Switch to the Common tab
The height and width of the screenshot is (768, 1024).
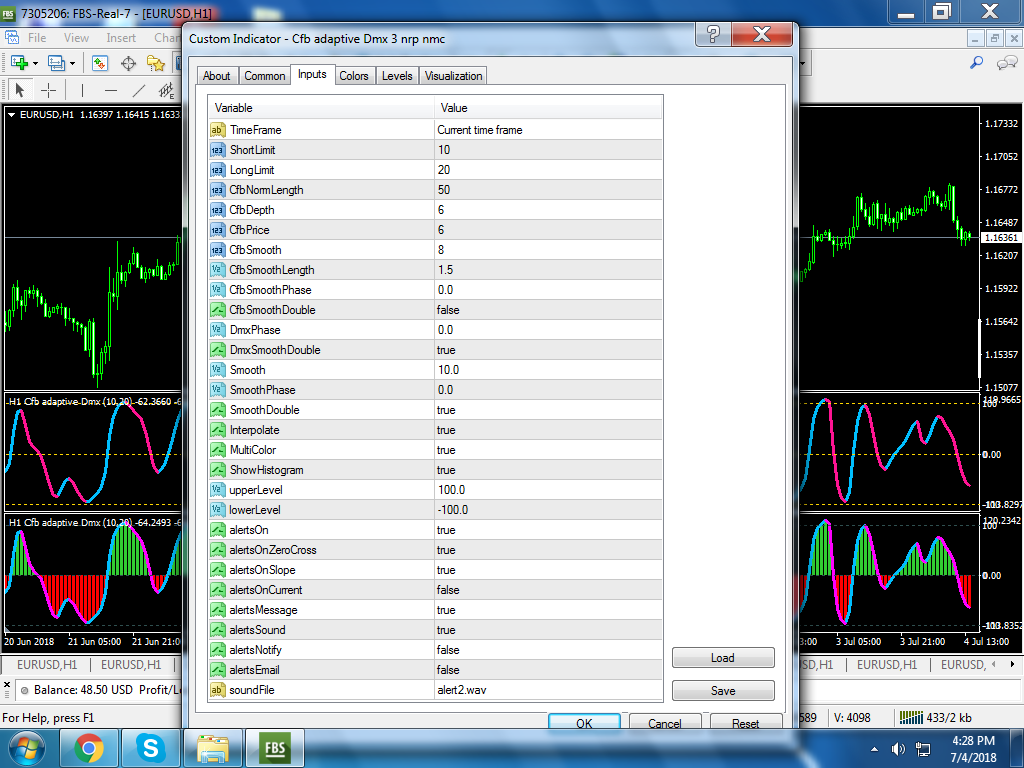264,76
